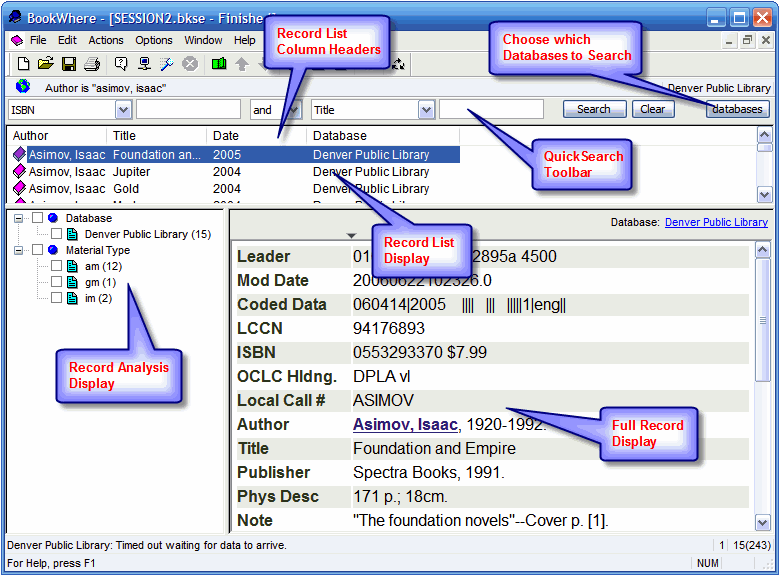Click the book icon on the Jupiter row
This screenshot has width=780, height=576.
click(x=19, y=172)
